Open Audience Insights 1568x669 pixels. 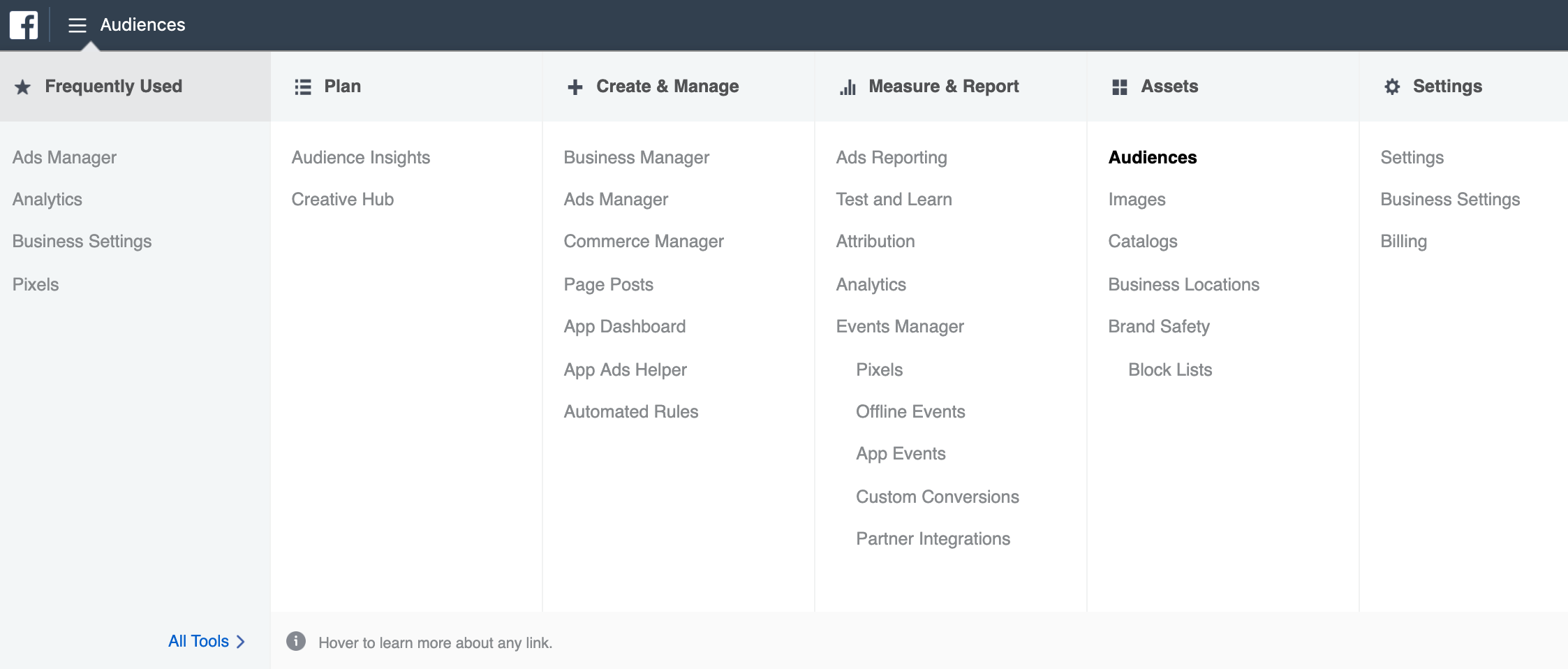tap(361, 157)
